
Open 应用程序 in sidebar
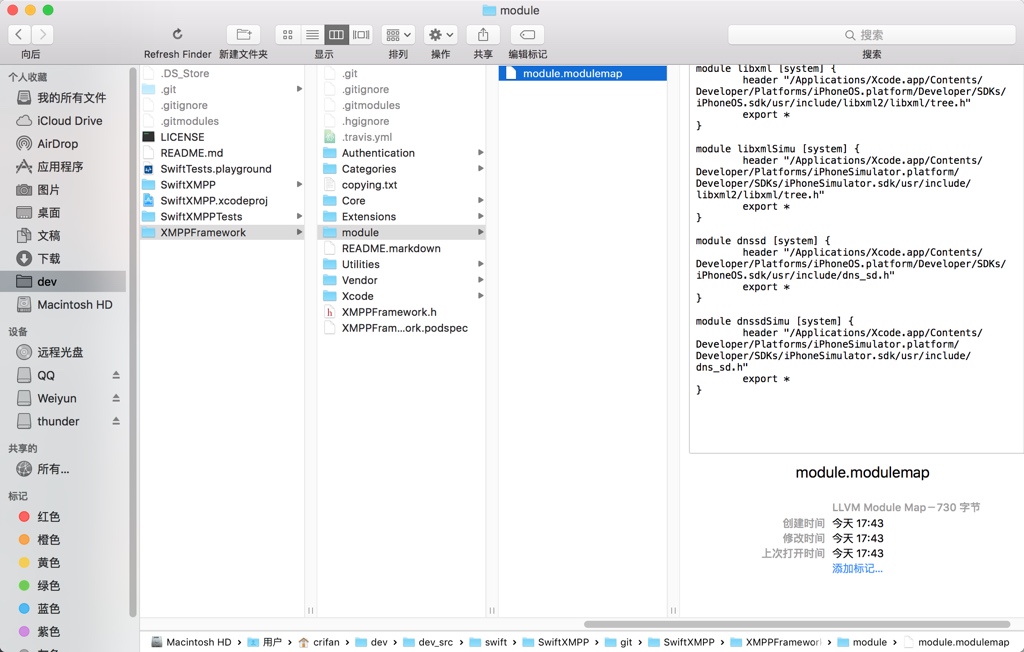point(63,166)
